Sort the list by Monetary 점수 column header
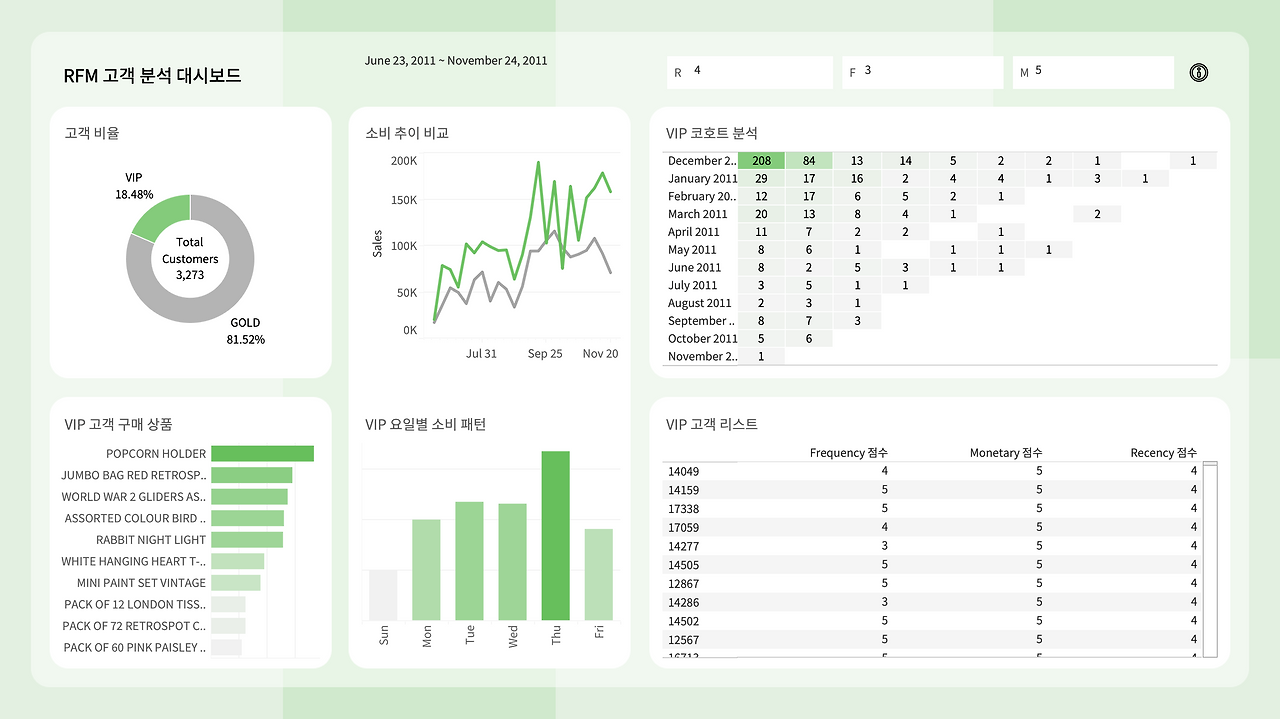Screen dimensions: 1280x719 tap(1004, 452)
